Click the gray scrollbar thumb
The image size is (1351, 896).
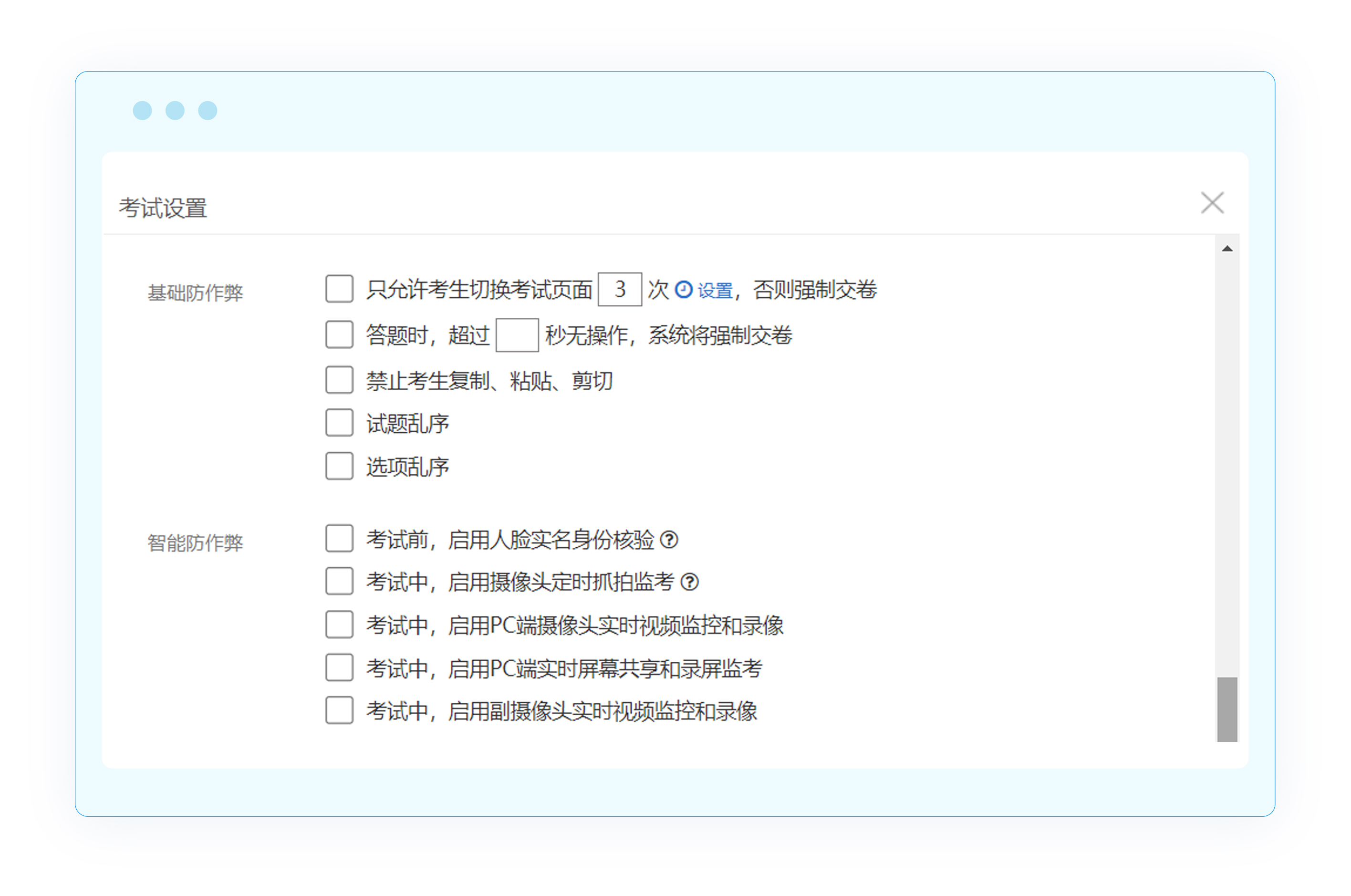[1226, 709]
